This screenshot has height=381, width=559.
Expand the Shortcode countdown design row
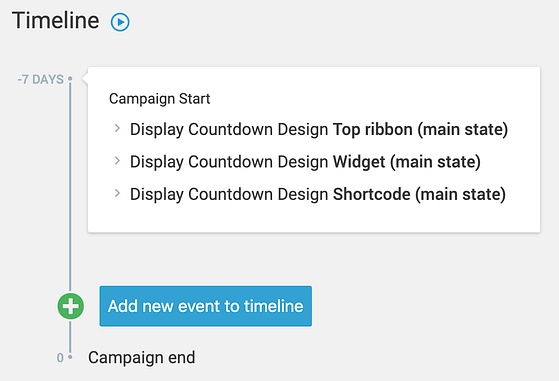click(117, 193)
